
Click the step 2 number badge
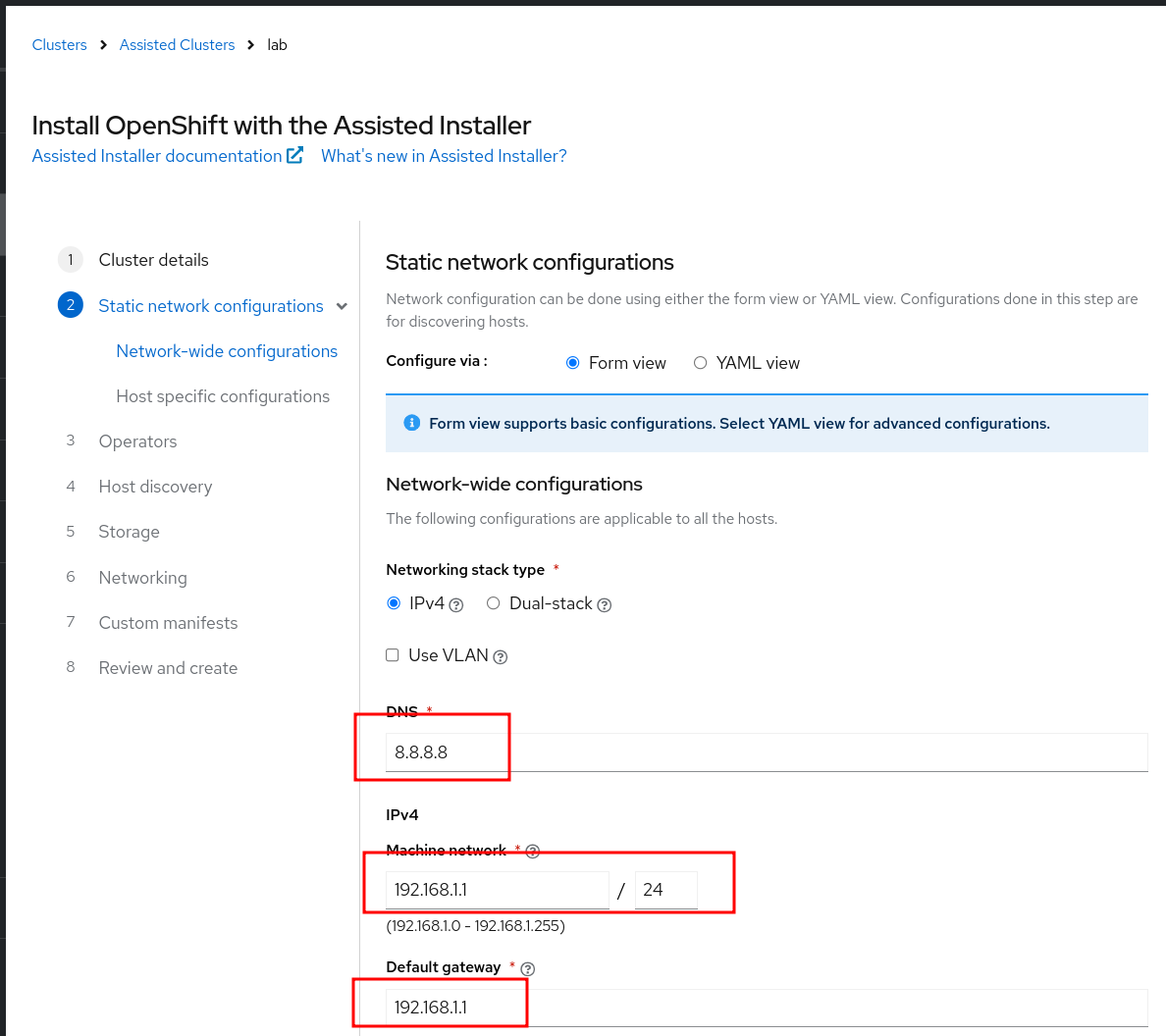pos(71,305)
